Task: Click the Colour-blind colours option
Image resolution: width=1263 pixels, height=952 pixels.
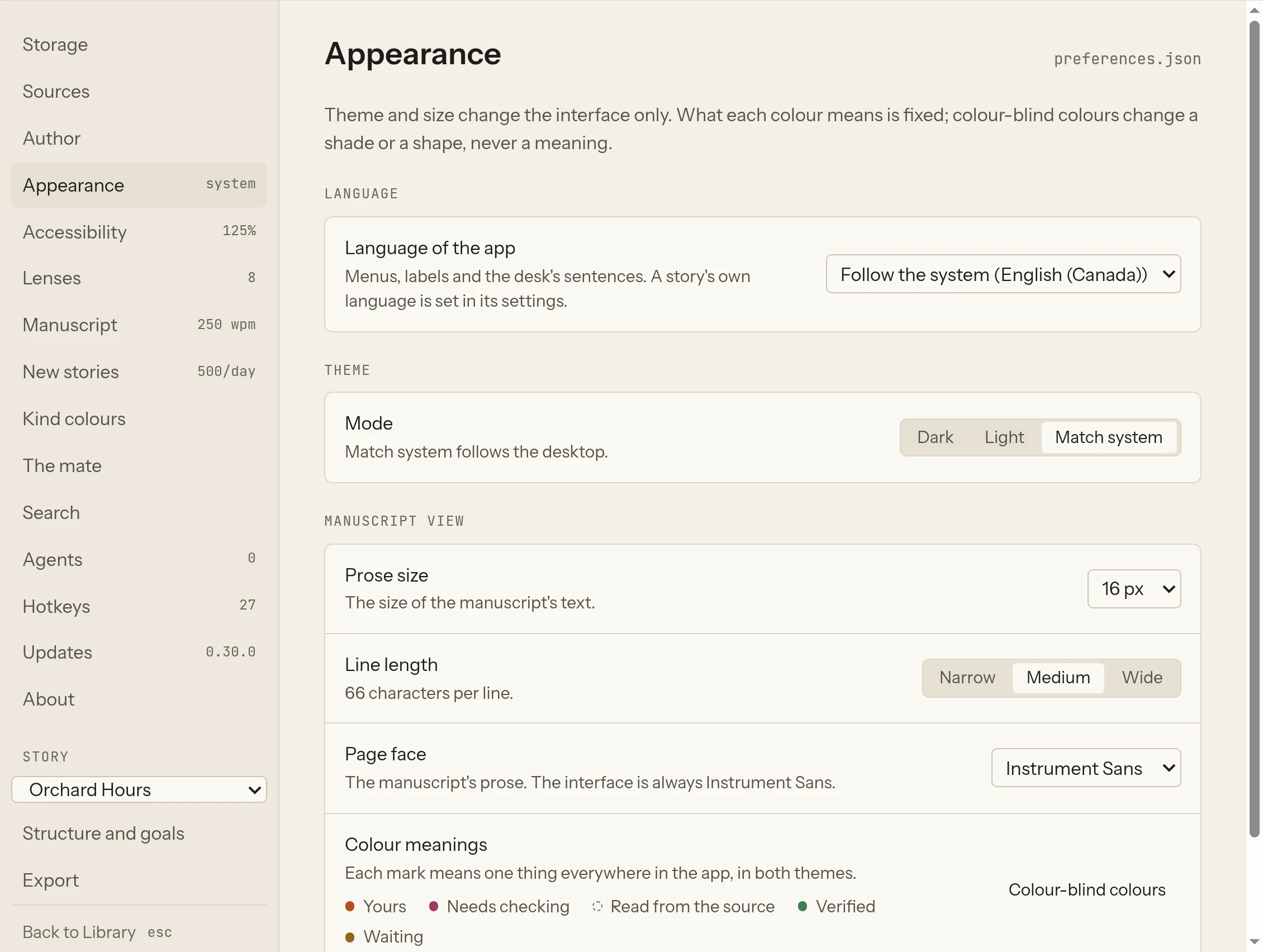Action: pos(1086,890)
